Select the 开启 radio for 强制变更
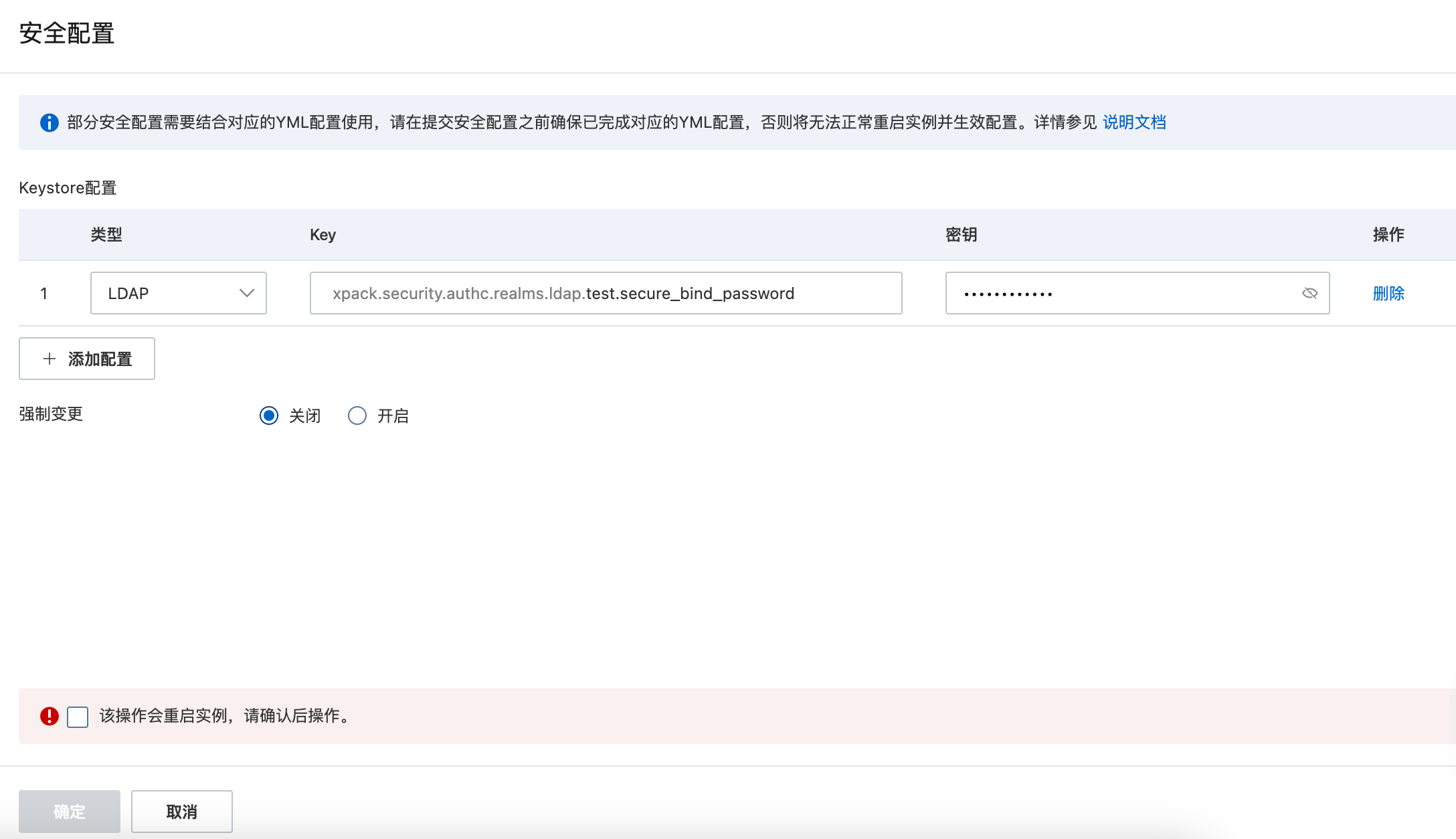 pyautogui.click(x=357, y=415)
